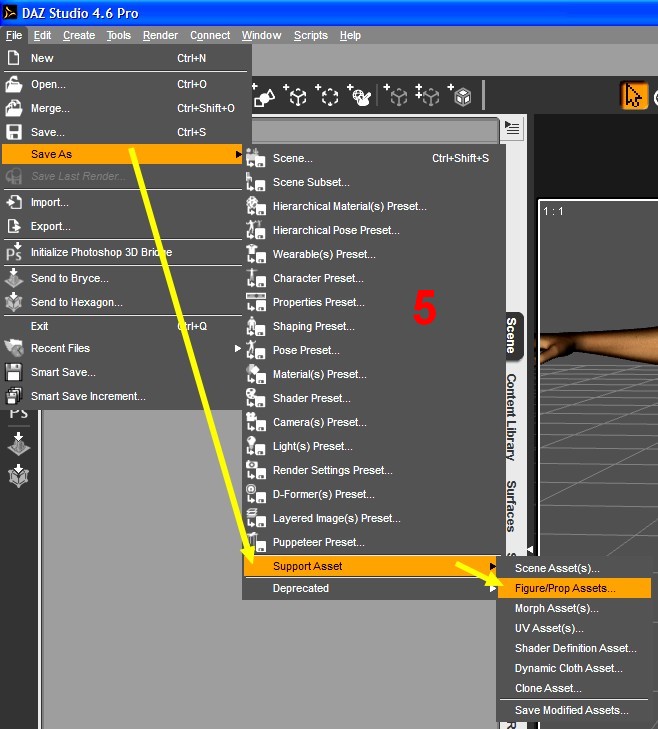
Task: Open the Connect menu
Action: click(x=210, y=35)
